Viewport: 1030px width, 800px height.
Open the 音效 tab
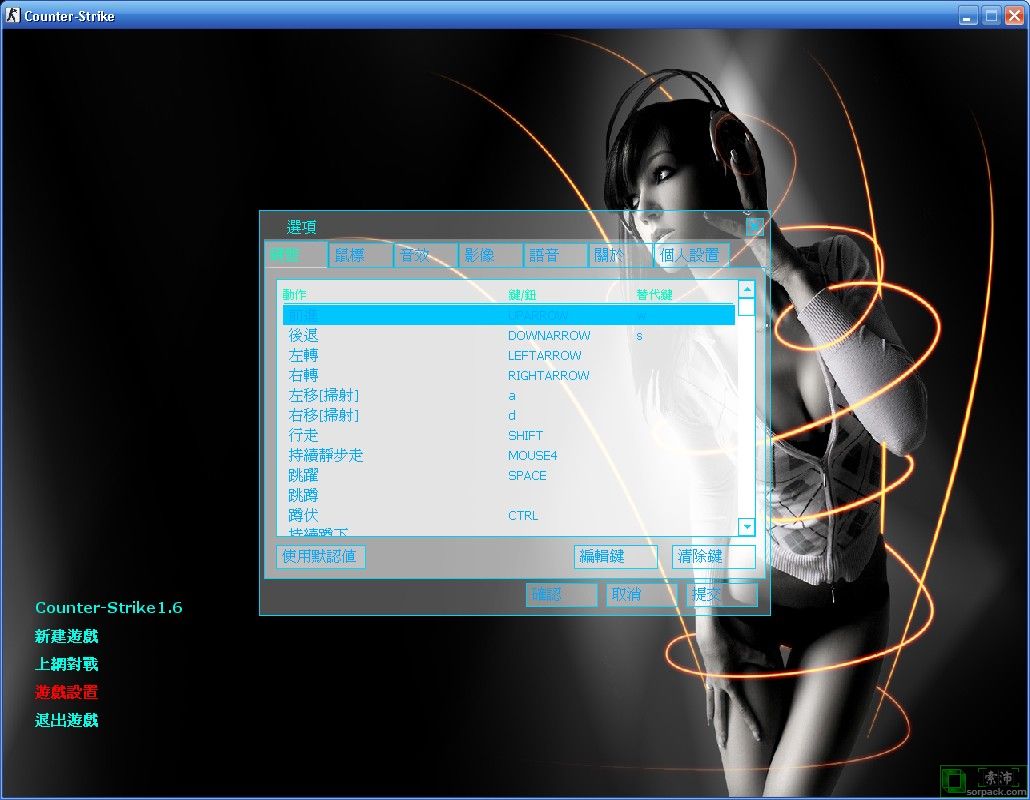click(x=425, y=255)
